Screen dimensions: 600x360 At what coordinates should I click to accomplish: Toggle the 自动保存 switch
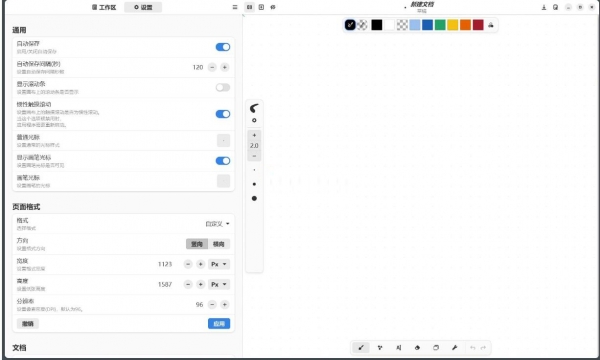[223, 47]
